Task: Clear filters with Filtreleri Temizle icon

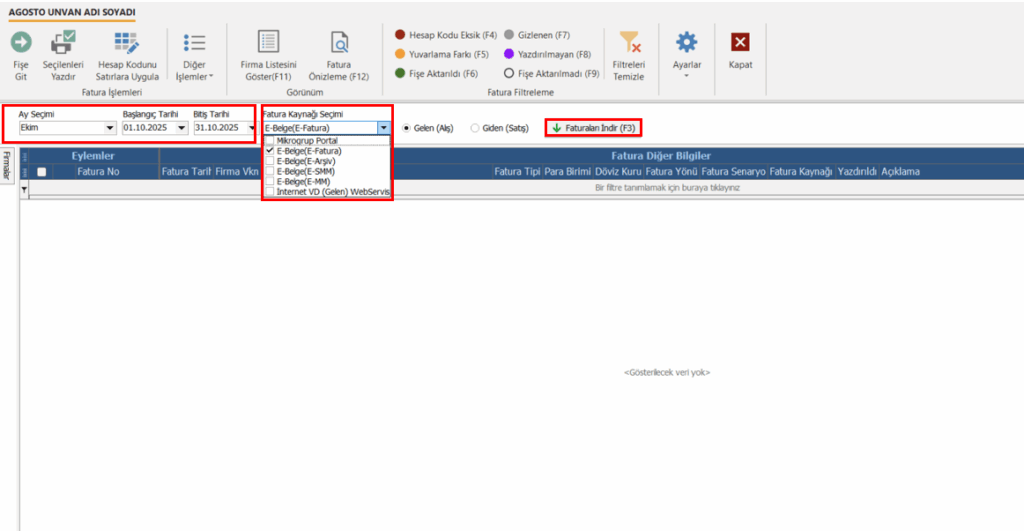Action: coord(629,42)
